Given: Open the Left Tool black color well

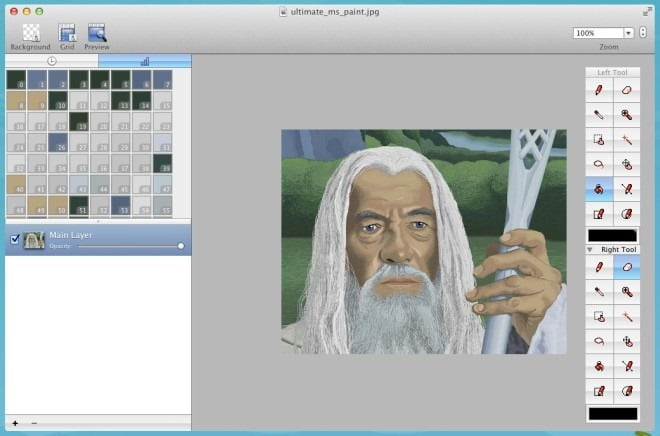Looking at the screenshot, I should pyautogui.click(x=612, y=236).
